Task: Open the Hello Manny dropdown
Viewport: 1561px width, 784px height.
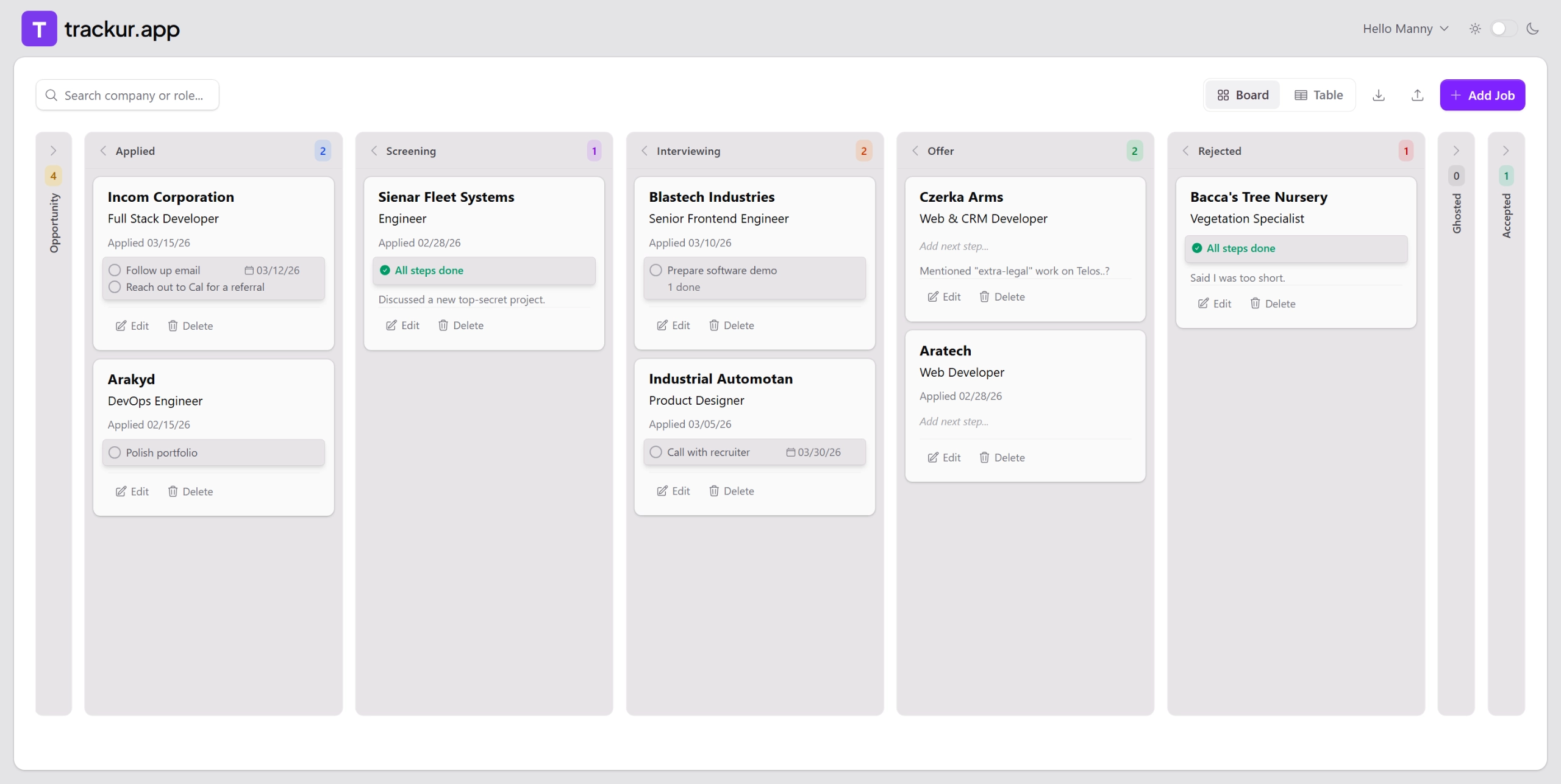Action: (1405, 28)
